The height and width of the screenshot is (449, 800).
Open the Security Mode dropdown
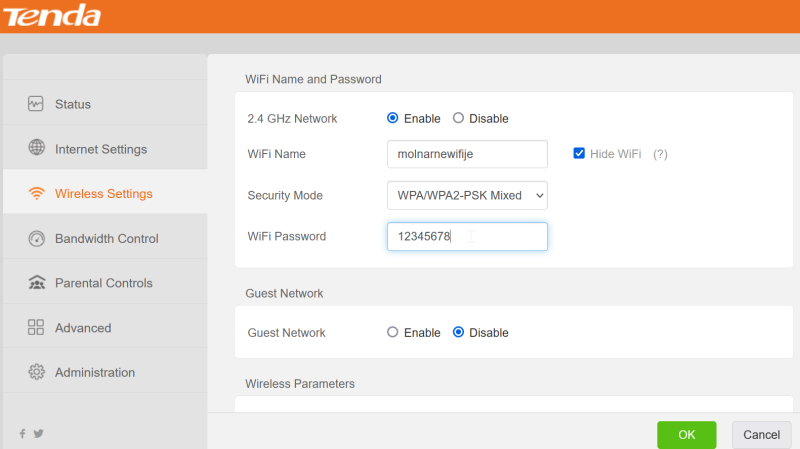467,195
